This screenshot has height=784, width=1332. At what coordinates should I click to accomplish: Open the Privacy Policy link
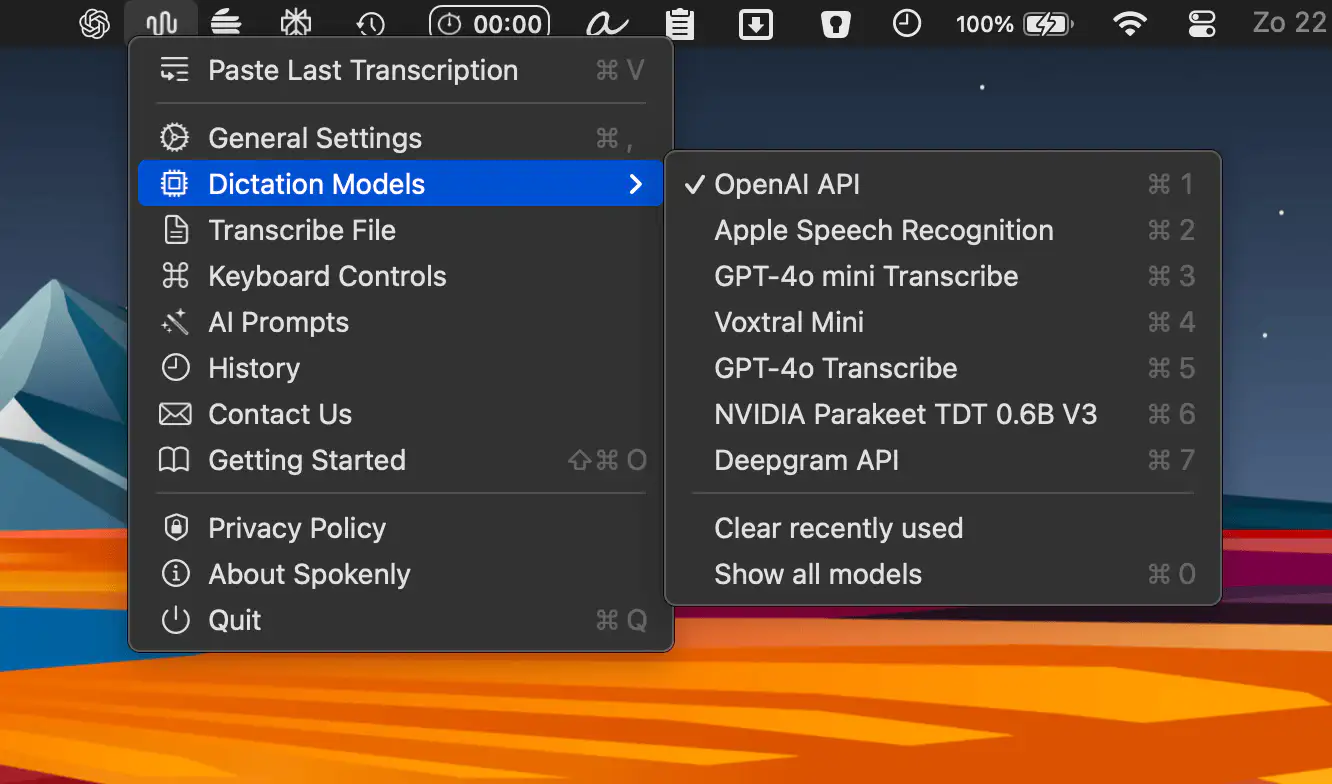(297, 528)
